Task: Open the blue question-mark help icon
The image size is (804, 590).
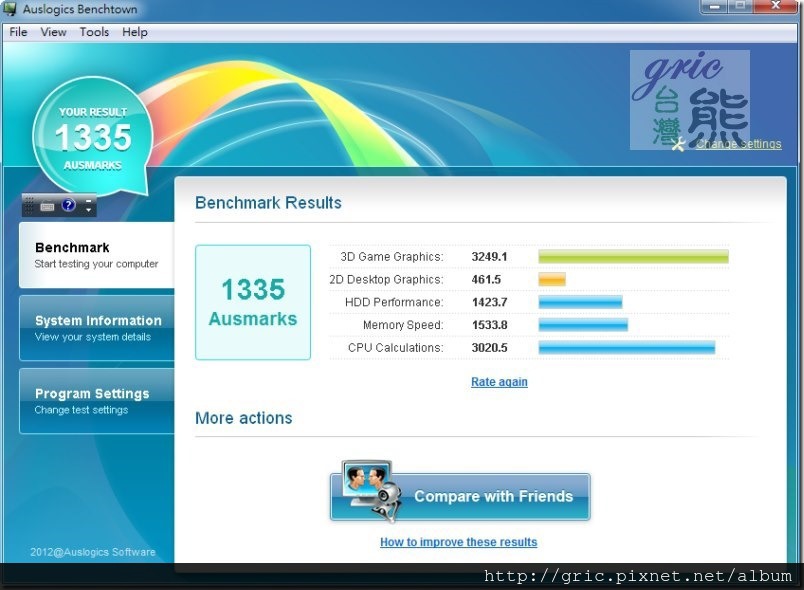Action: [x=68, y=205]
